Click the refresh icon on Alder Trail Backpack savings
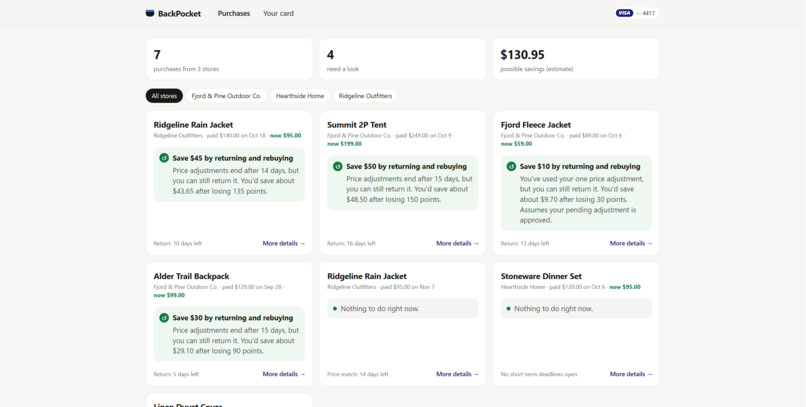Viewport: 806px width, 407px height. 164,318
